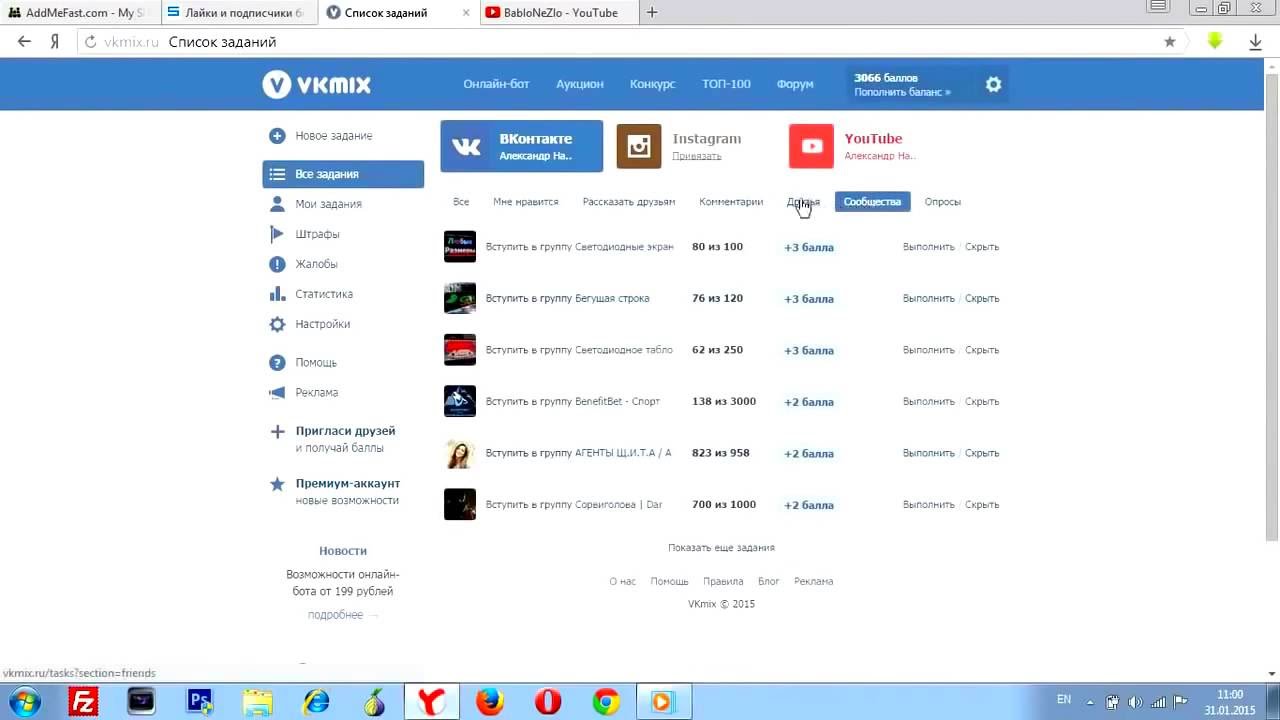Image resolution: width=1280 pixels, height=720 pixels.
Task: Click the flag icon beside Штрафы
Action: pyautogui.click(x=277, y=234)
